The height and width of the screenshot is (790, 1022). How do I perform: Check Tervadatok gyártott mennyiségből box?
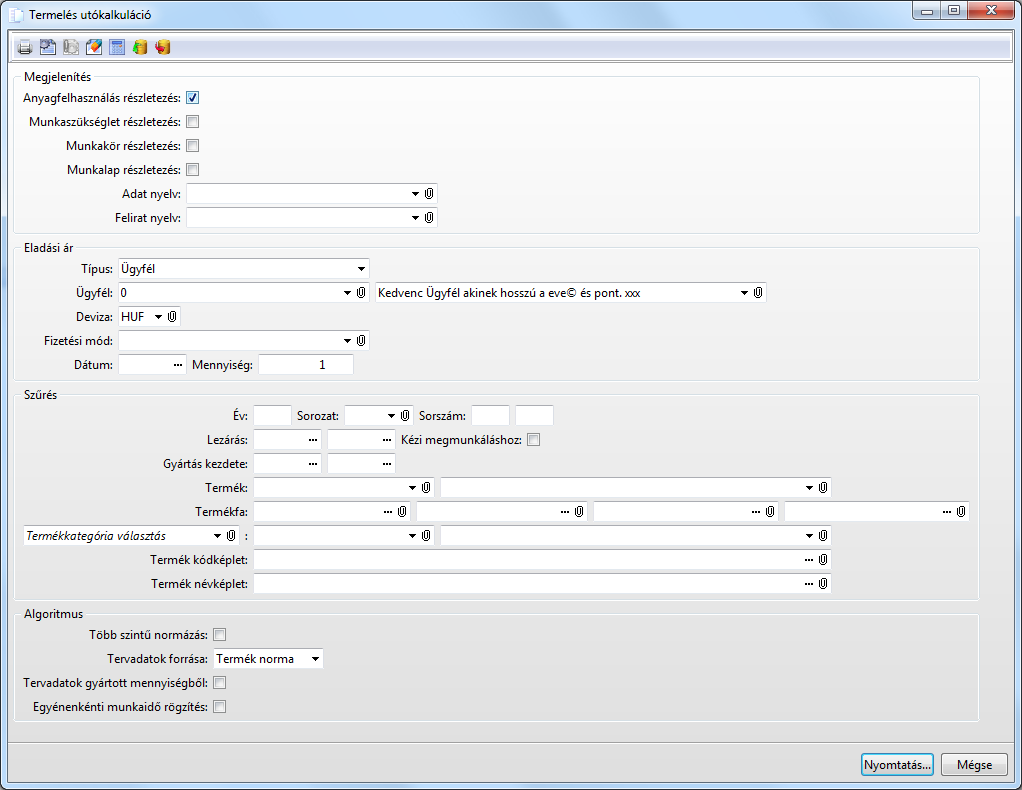pyautogui.click(x=220, y=683)
